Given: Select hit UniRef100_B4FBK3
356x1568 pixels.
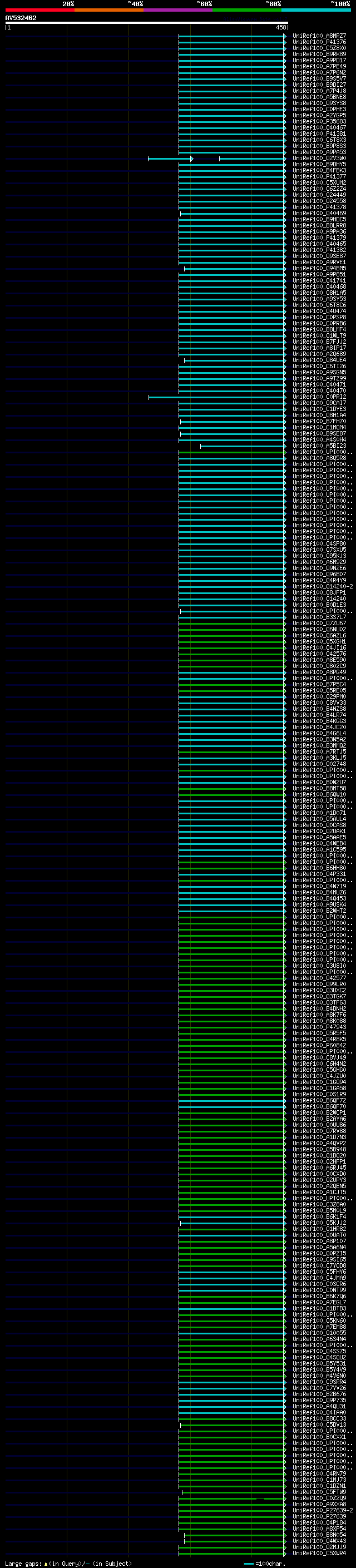Looking at the screenshot, I should [319, 170].
